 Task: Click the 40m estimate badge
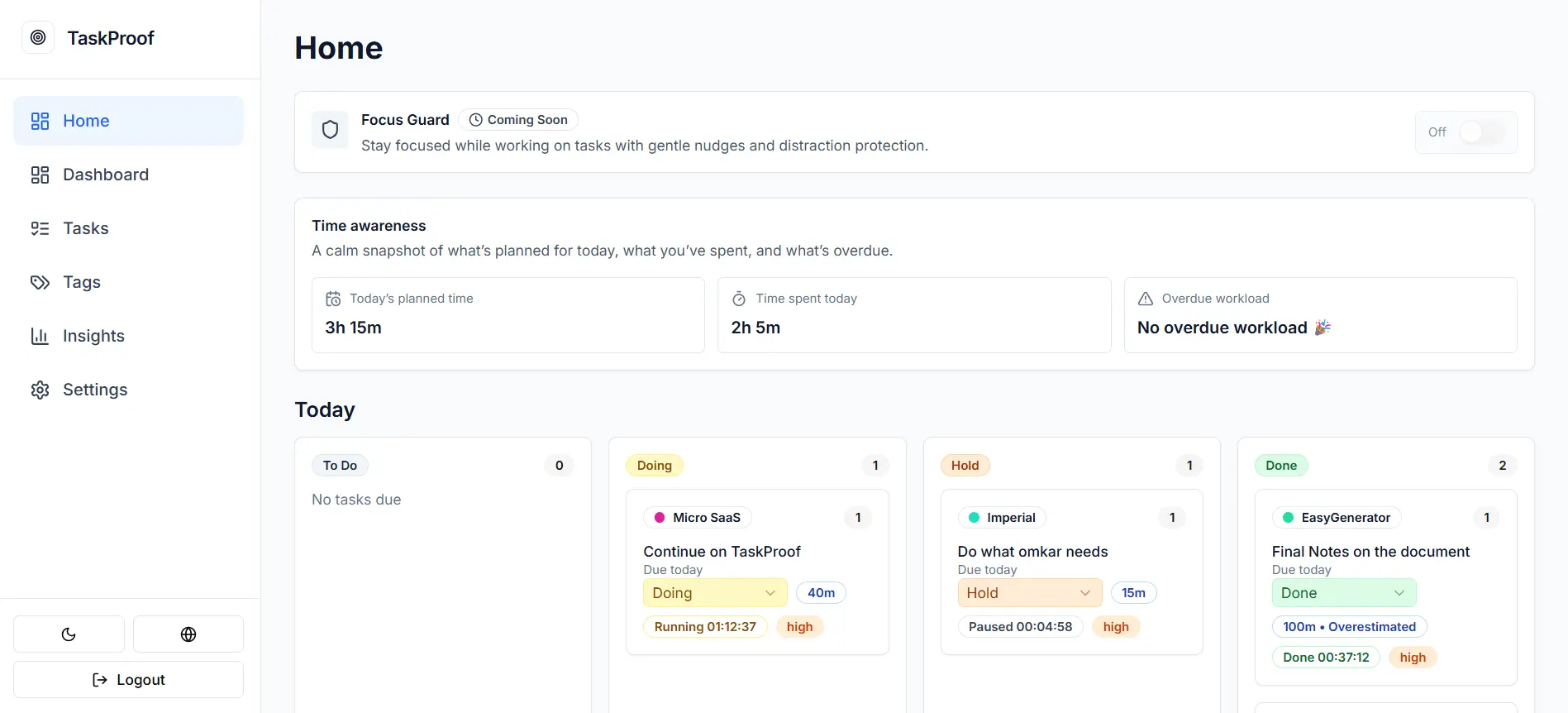821,593
